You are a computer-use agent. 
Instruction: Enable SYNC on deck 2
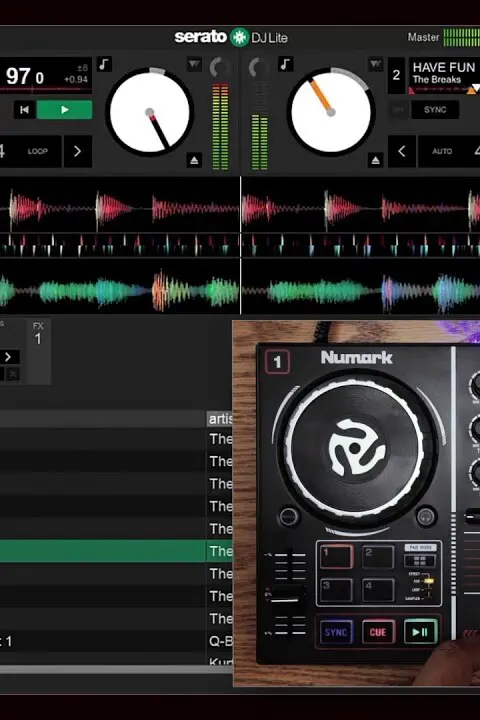435,110
